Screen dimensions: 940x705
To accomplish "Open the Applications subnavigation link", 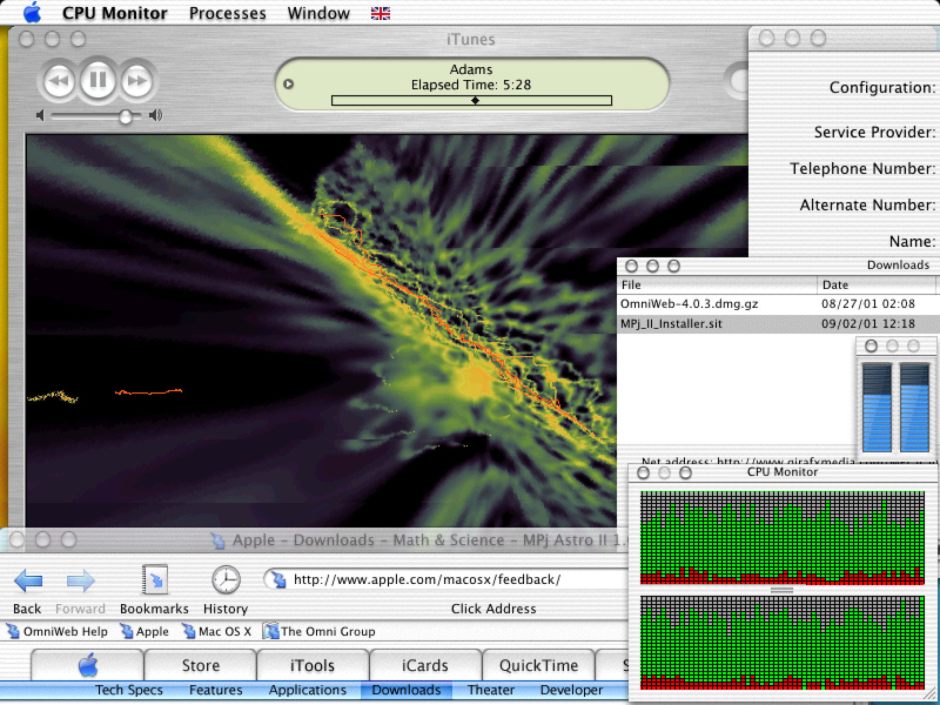I will point(308,690).
